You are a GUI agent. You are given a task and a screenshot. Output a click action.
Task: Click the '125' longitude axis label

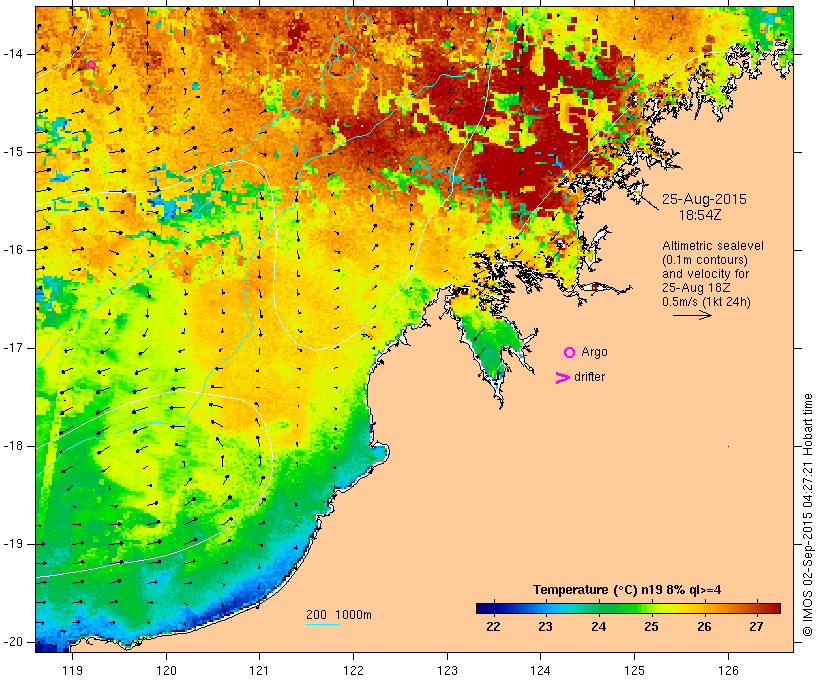pyautogui.click(x=634, y=670)
